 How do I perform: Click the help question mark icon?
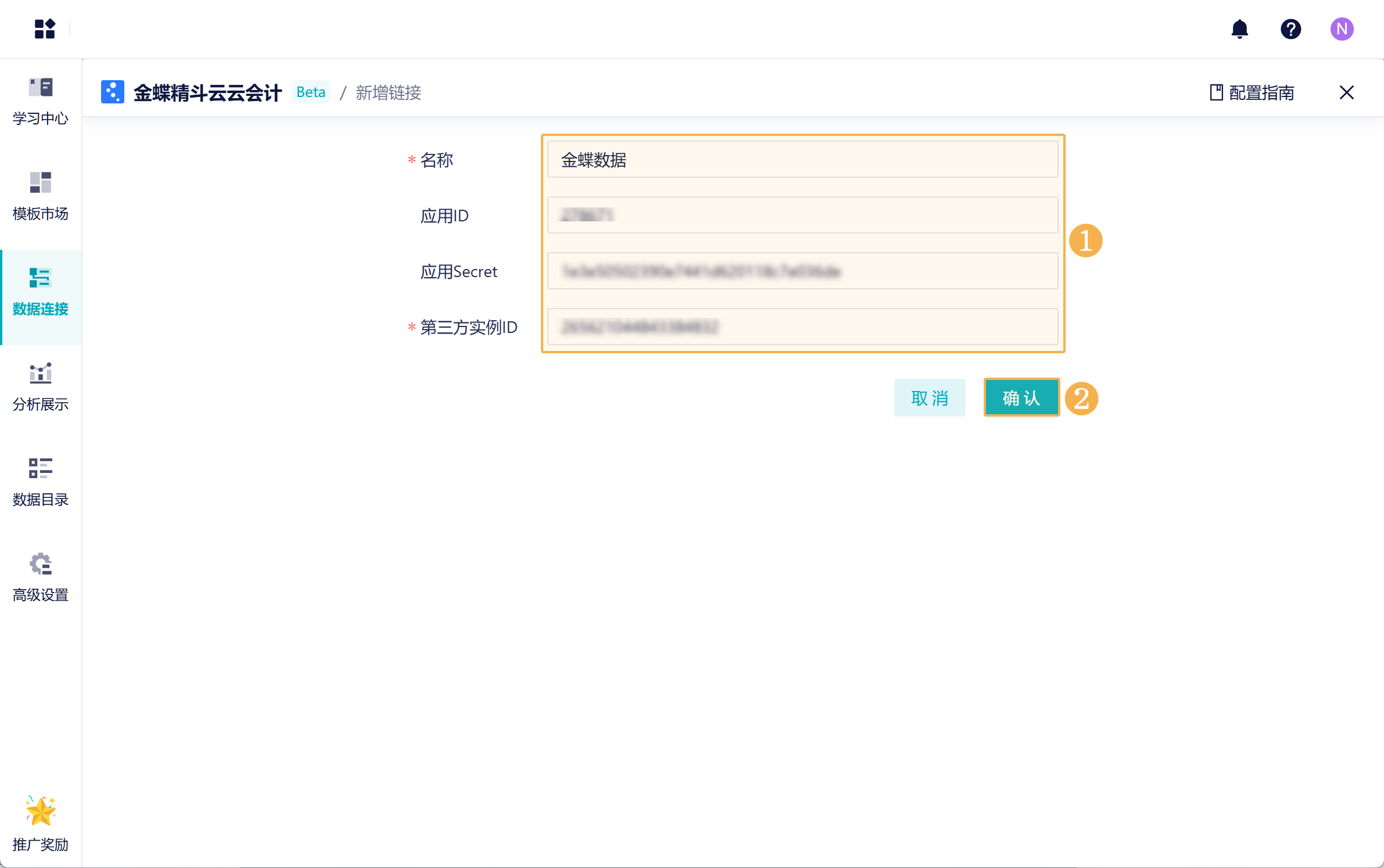[x=1290, y=28]
